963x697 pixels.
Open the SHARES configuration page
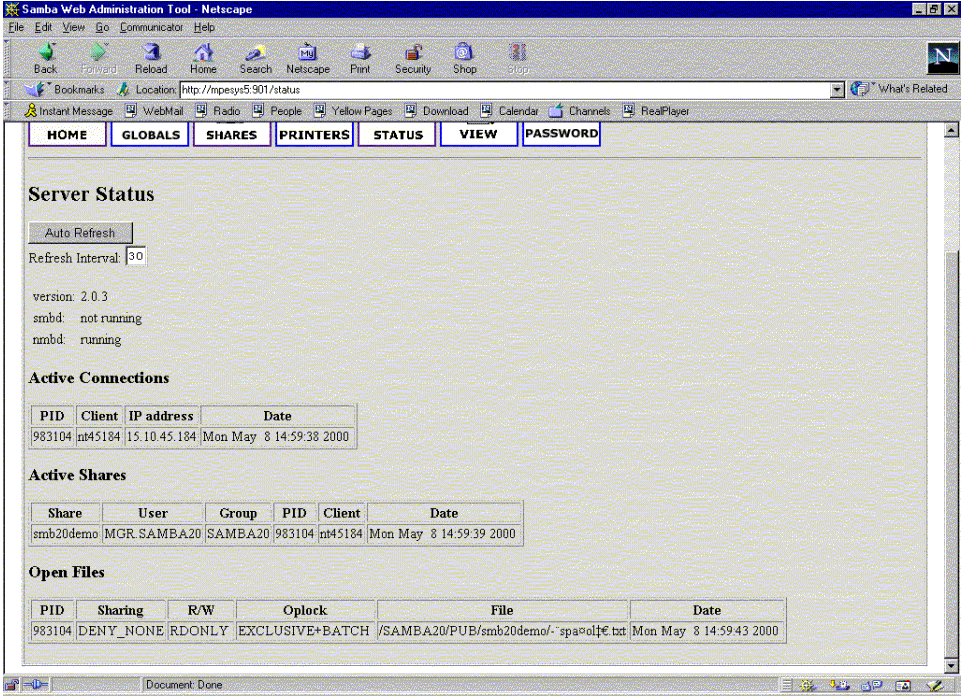(232, 134)
